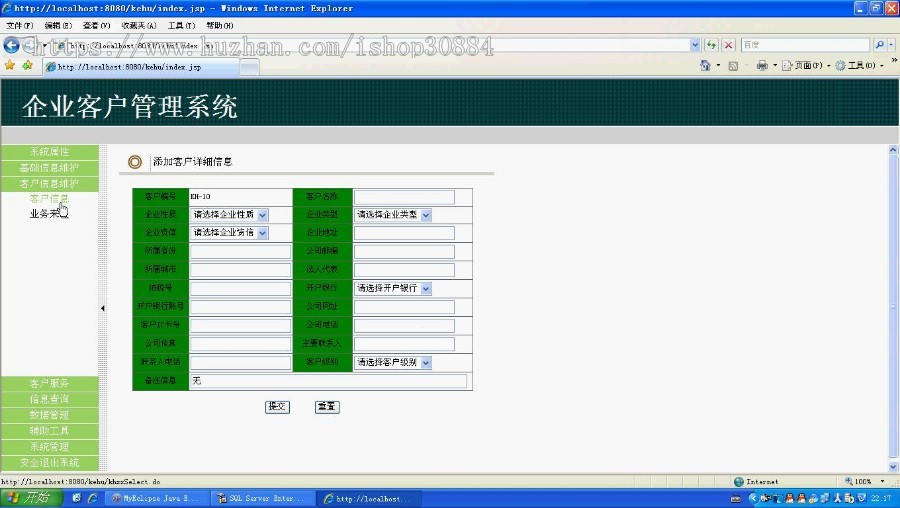Open the 信息查询 sidebar section
The width and height of the screenshot is (900, 508).
click(50, 399)
